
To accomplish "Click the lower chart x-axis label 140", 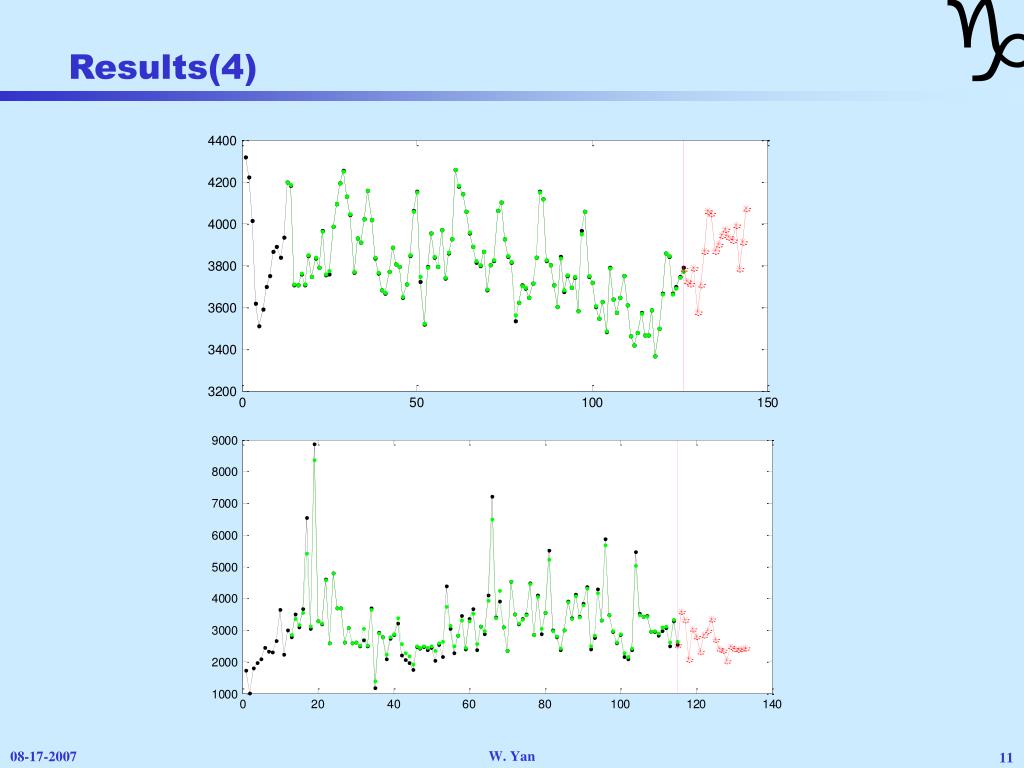I will click(772, 704).
